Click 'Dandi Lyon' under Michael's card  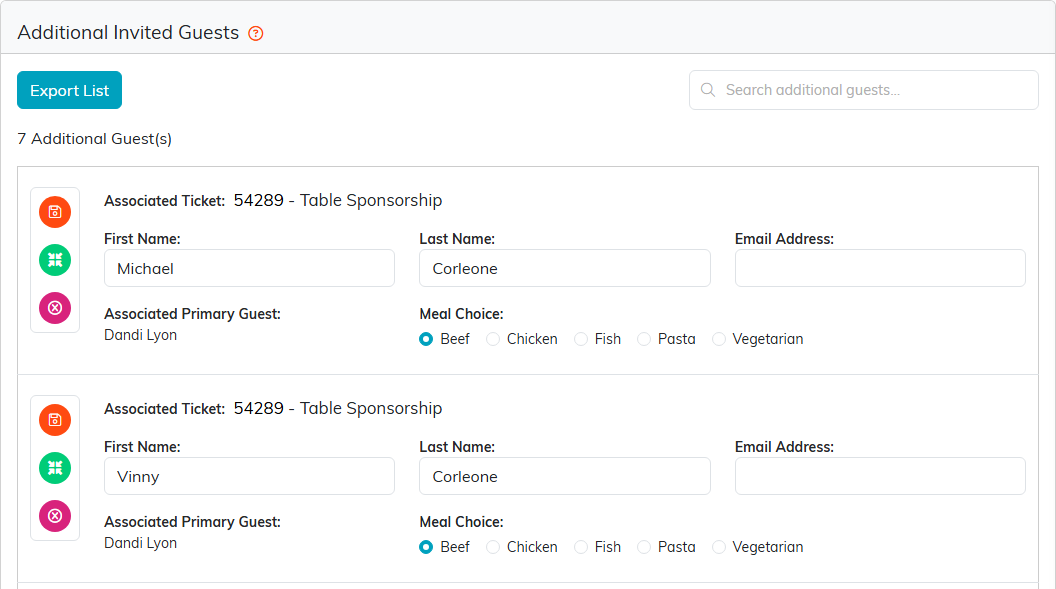tap(140, 335)
